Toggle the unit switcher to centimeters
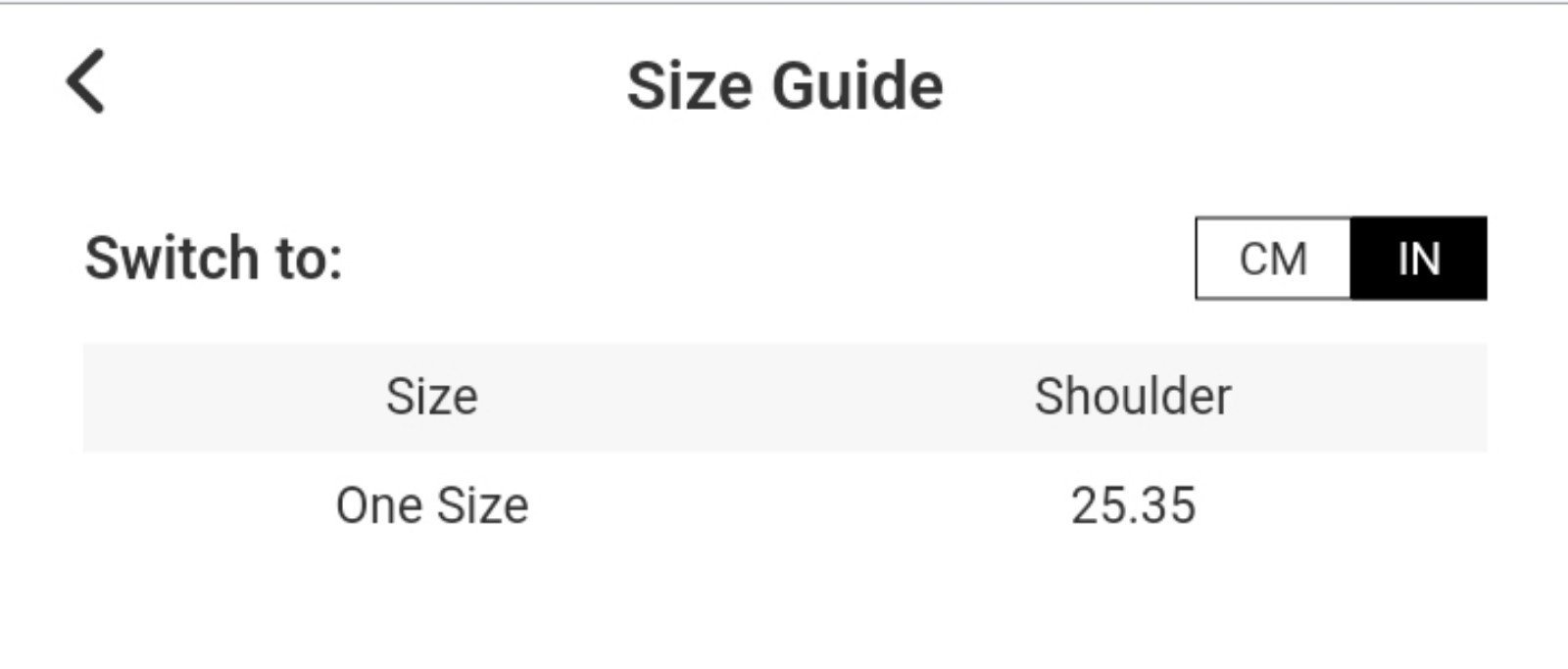The image size is (1568, 669). tap(1273, 259)
